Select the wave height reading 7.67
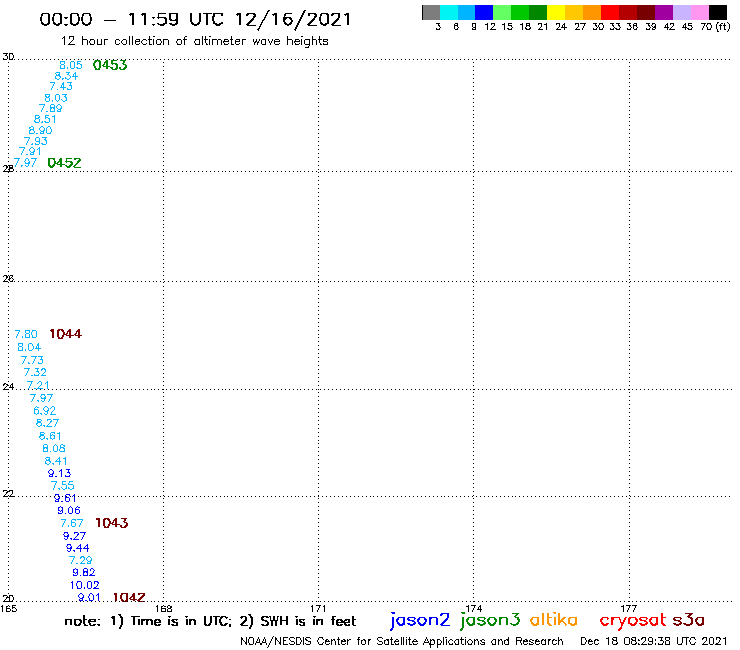The height and width of the screenshot is (650, 740). click(72, 523)
